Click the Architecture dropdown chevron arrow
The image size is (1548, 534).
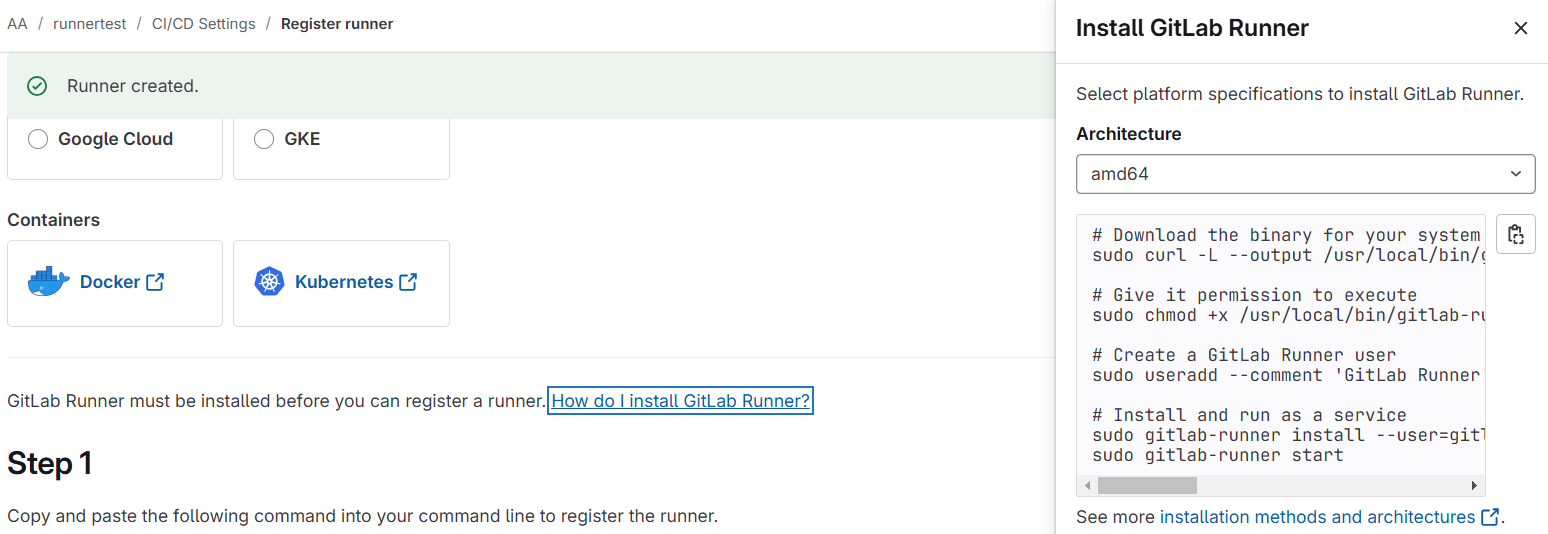(1515, 174)
